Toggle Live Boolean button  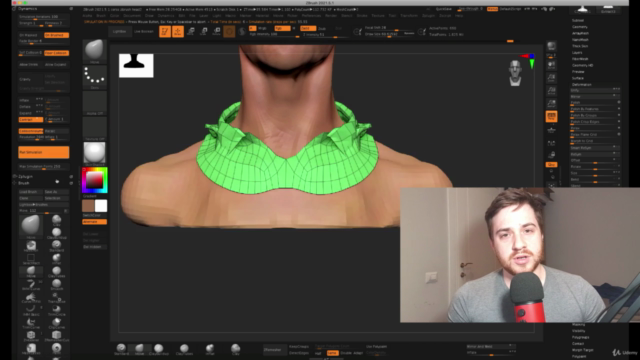tap(144, 31)
